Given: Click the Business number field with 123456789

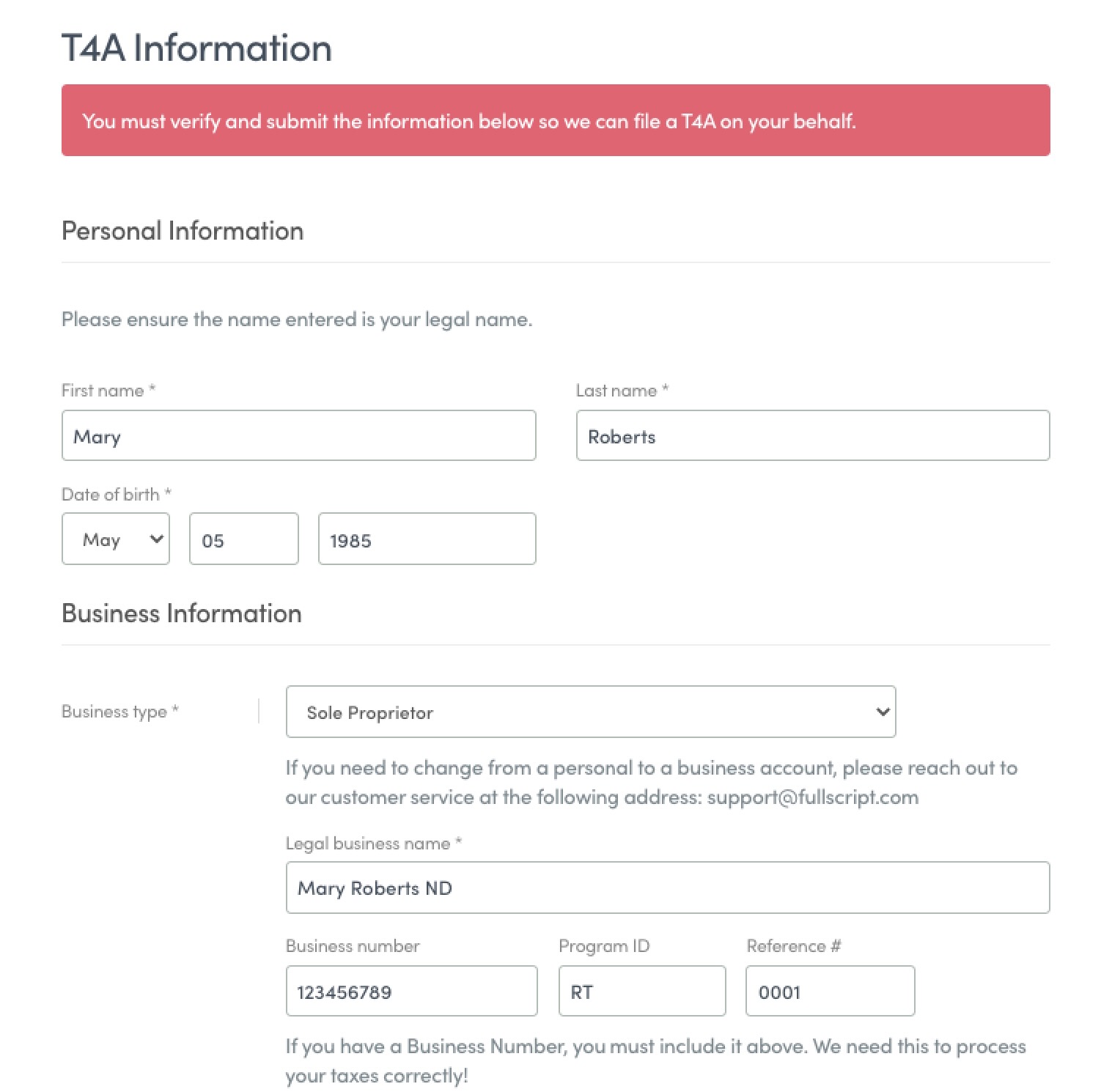Looking at the screenshot, I should (x=412, y=991).
